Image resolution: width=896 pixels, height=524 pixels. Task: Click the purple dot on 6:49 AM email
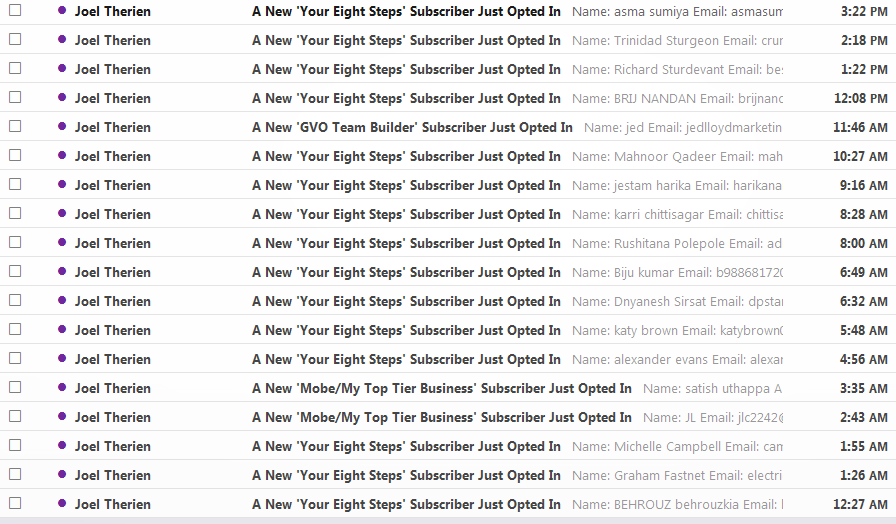(x=62, y=271)
